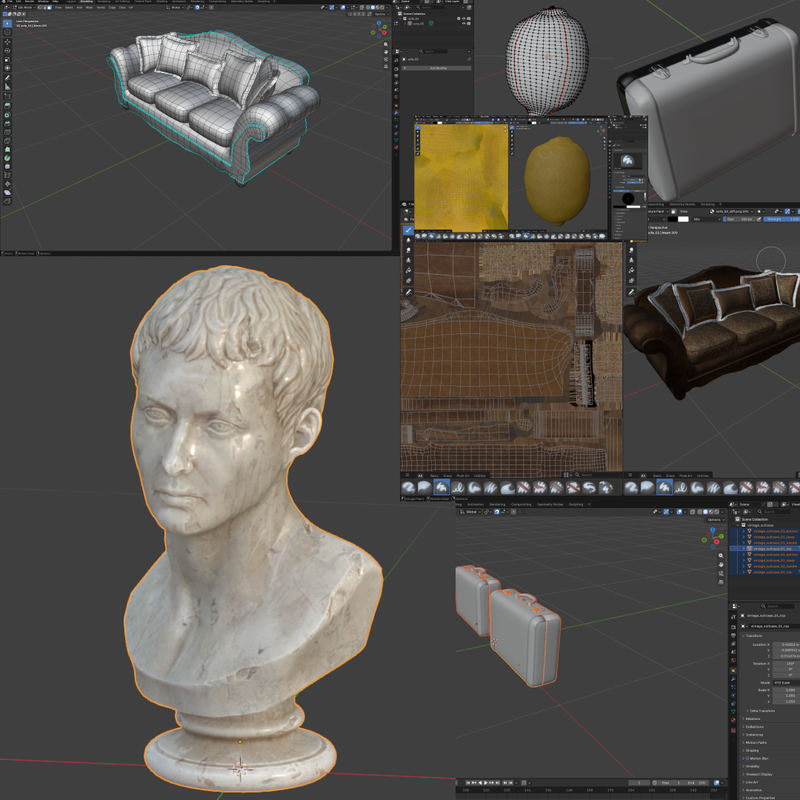The image size is (800, 800).
Task: Toggle X-ray button in suitcase viewport header
Action: pos(692,511)
